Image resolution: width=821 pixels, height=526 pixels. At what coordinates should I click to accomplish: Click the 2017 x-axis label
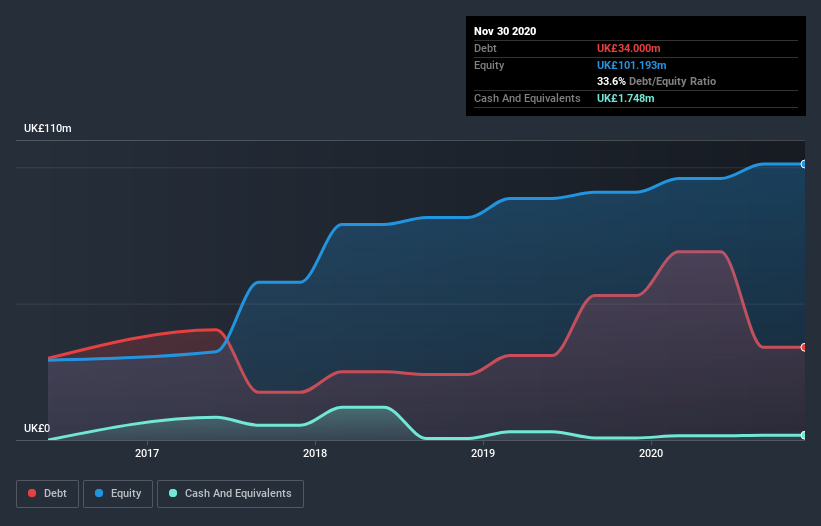pyautogui.click(x=147, y=453)
